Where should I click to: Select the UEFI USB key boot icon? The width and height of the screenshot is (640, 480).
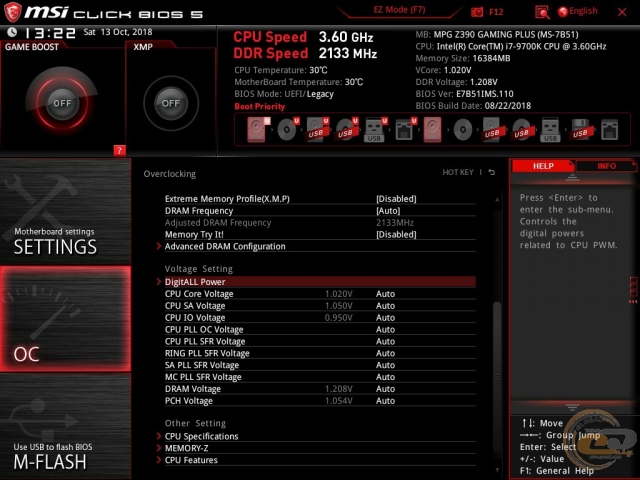(376, 130)
